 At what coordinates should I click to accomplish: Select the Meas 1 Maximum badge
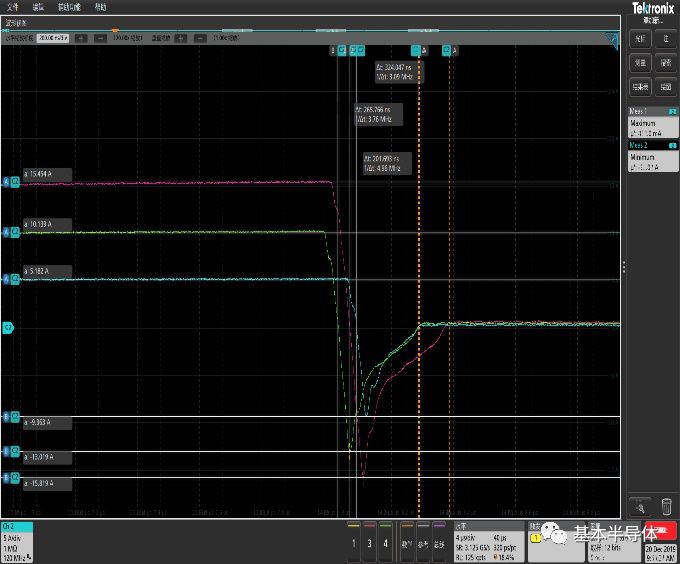pyautogui.click(x=650, y=124)
